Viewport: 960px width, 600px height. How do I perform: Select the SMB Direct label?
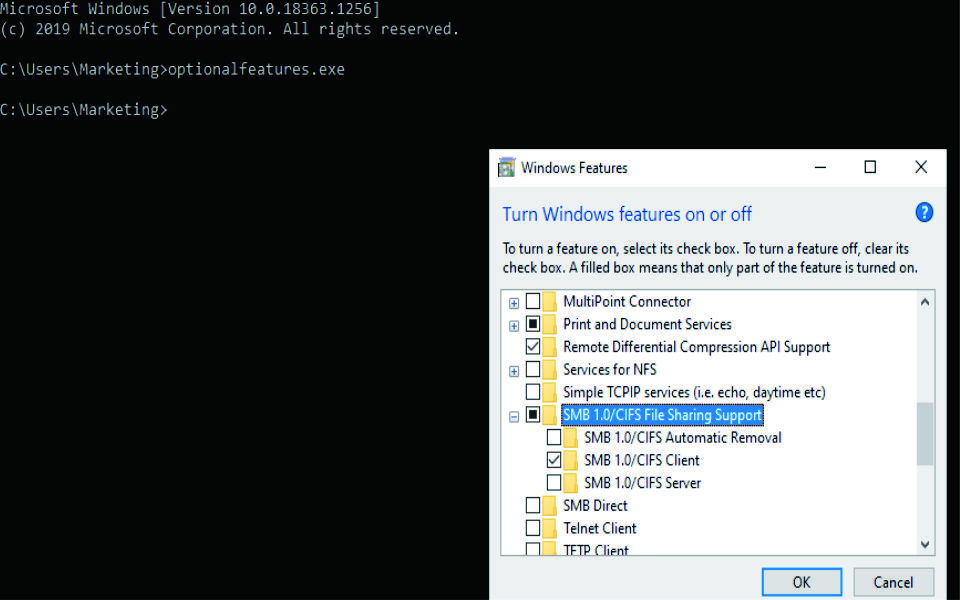[x=595, y=505]
